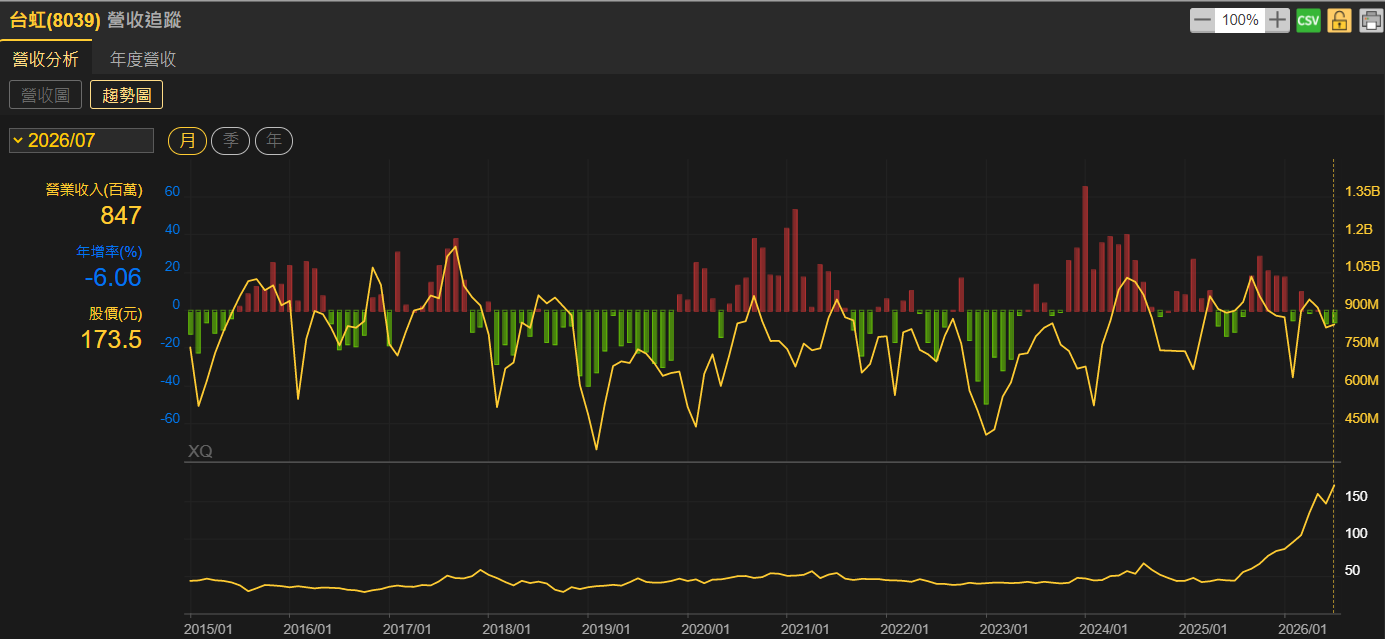The width and height of the screenshot is (1385, 639).
Task: Export data with the CSV icon
Action: point(1308,20)
